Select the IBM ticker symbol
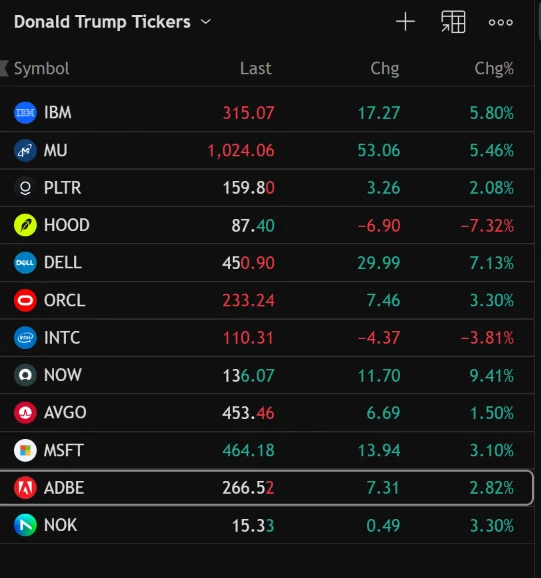The height and width of the screenshot is (578, 541). point(58,113)
